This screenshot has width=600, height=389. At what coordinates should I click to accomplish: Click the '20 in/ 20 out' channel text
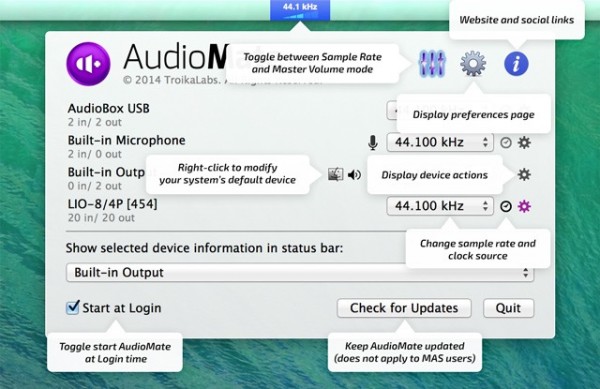click(x=101, y=218)
